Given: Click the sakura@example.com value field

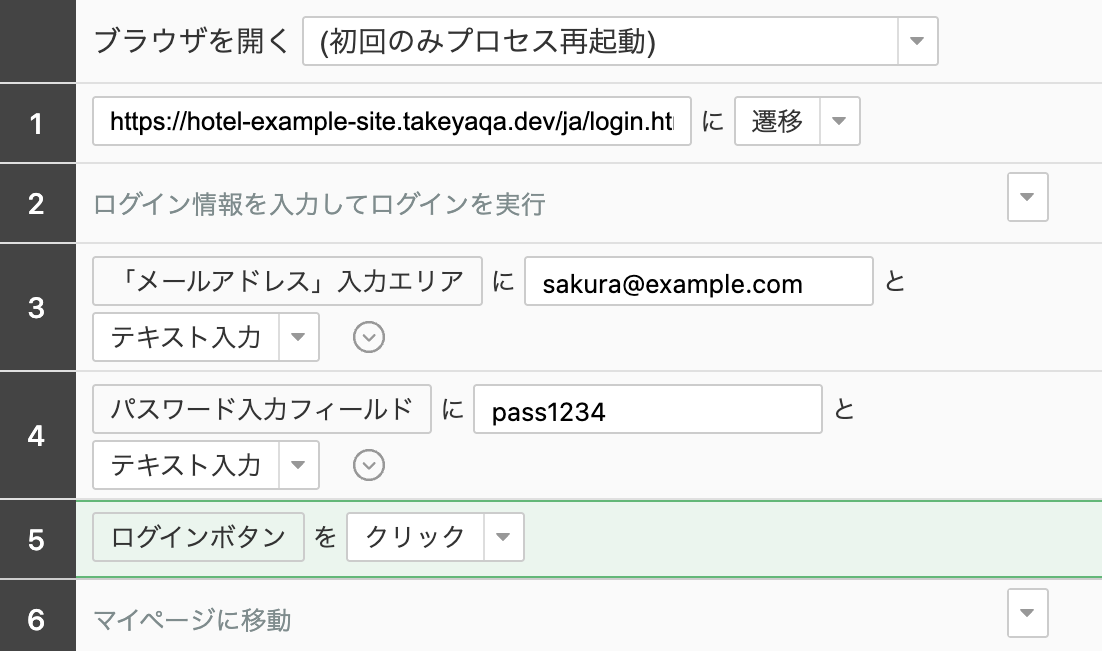Looking at the screenshot, I should coord(698,283).
